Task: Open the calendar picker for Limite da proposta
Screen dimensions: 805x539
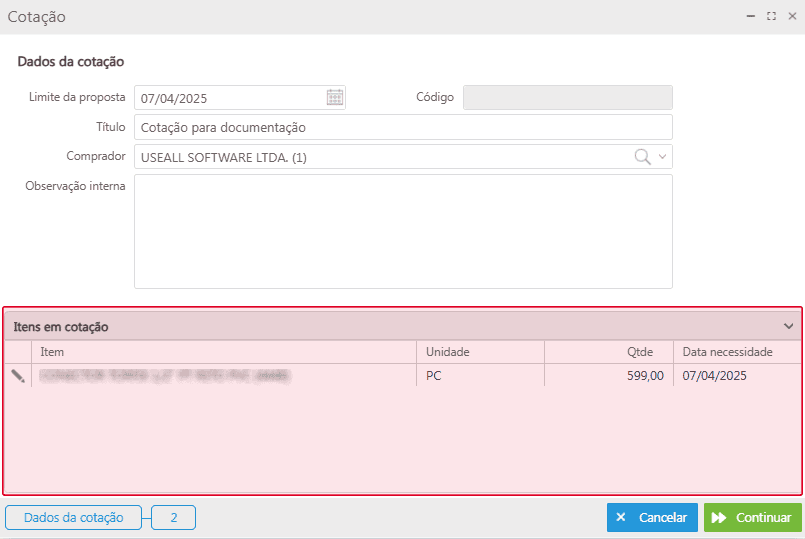Action: pos(335,98)
